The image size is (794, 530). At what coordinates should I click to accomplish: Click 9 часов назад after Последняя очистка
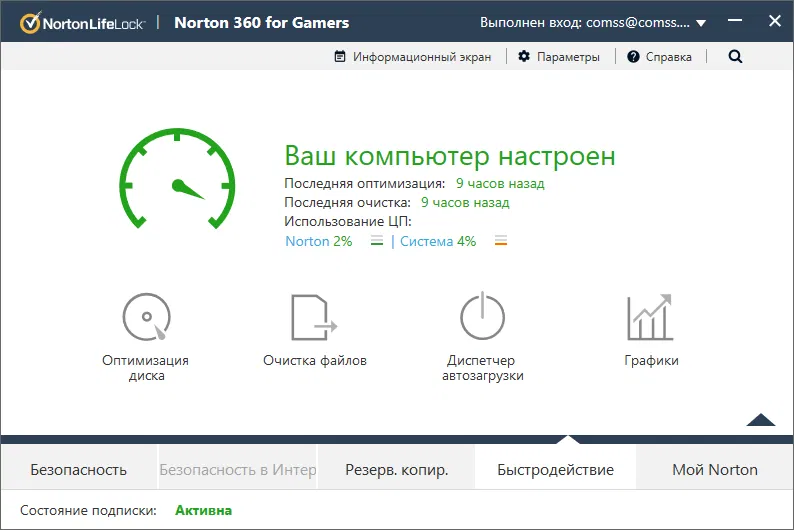click(x=465, y=202)
